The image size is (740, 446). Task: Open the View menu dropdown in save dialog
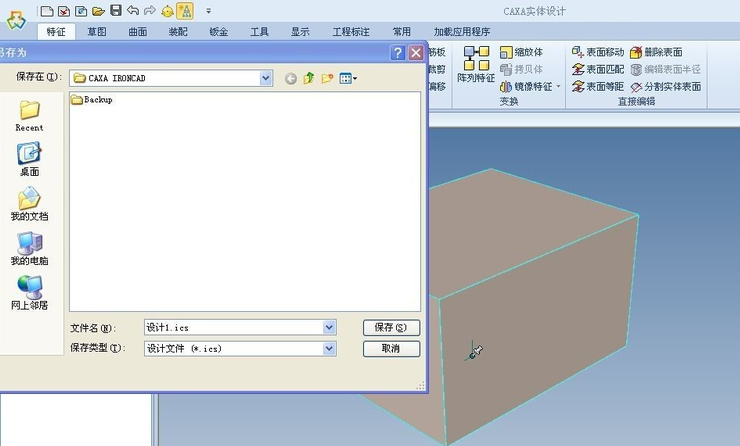pos(348,78)
